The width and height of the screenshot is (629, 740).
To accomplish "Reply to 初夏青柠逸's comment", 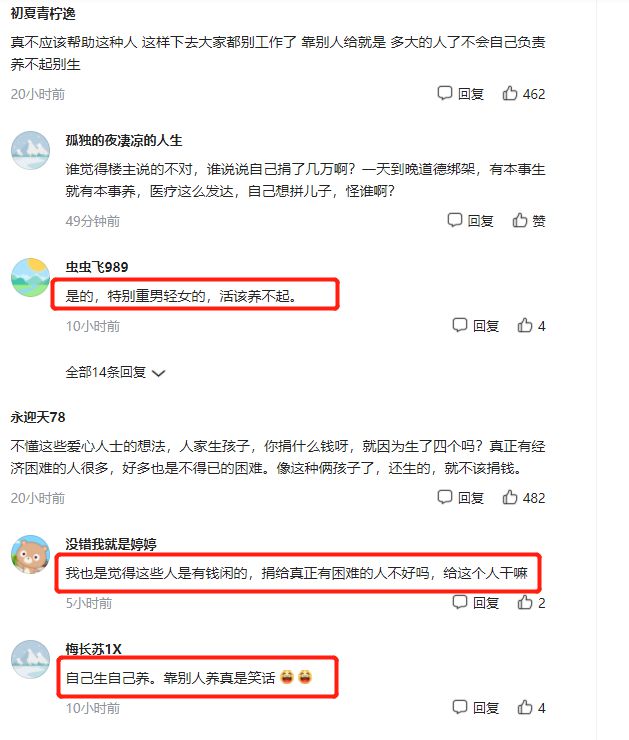I will 461,93.
